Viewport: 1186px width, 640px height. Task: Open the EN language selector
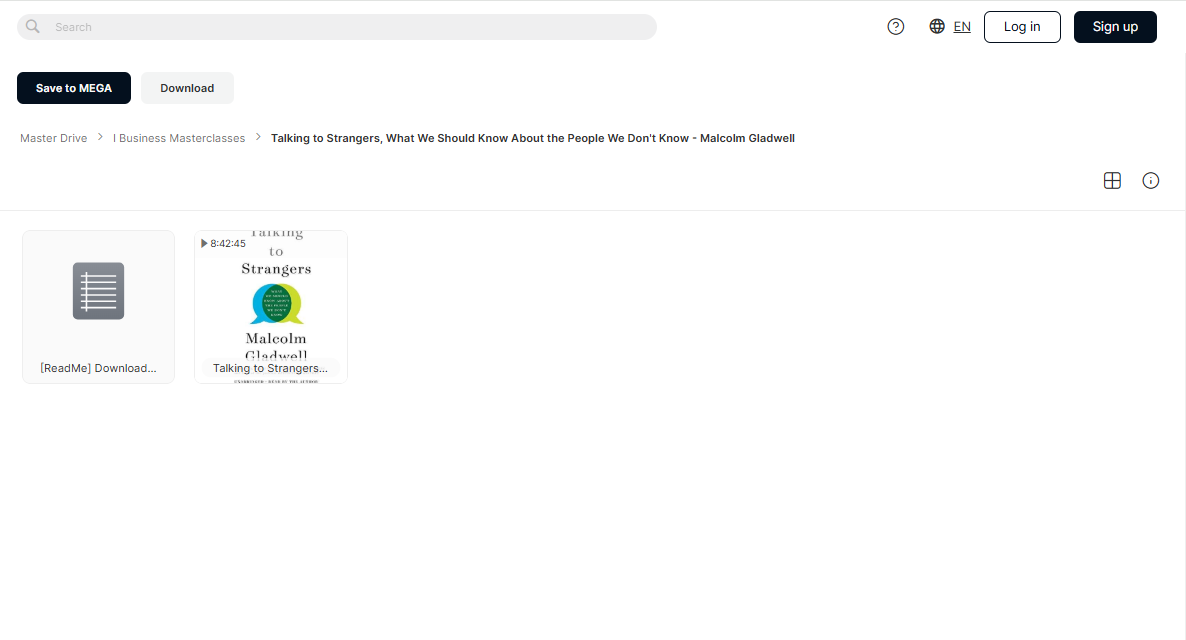point(962,26)
